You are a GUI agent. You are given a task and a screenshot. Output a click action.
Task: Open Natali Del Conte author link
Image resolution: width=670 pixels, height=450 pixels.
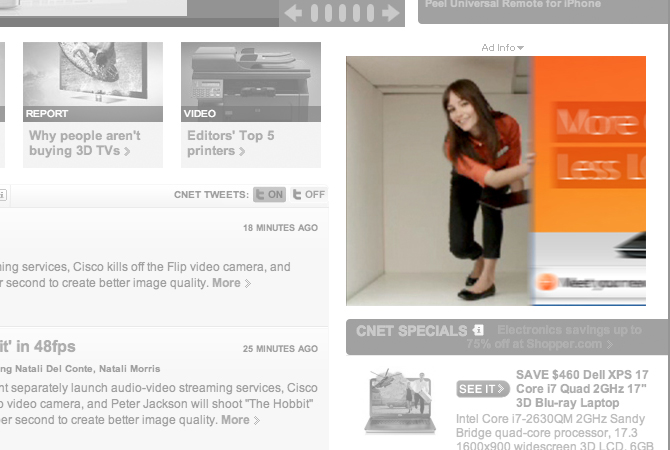pos(55,368)
